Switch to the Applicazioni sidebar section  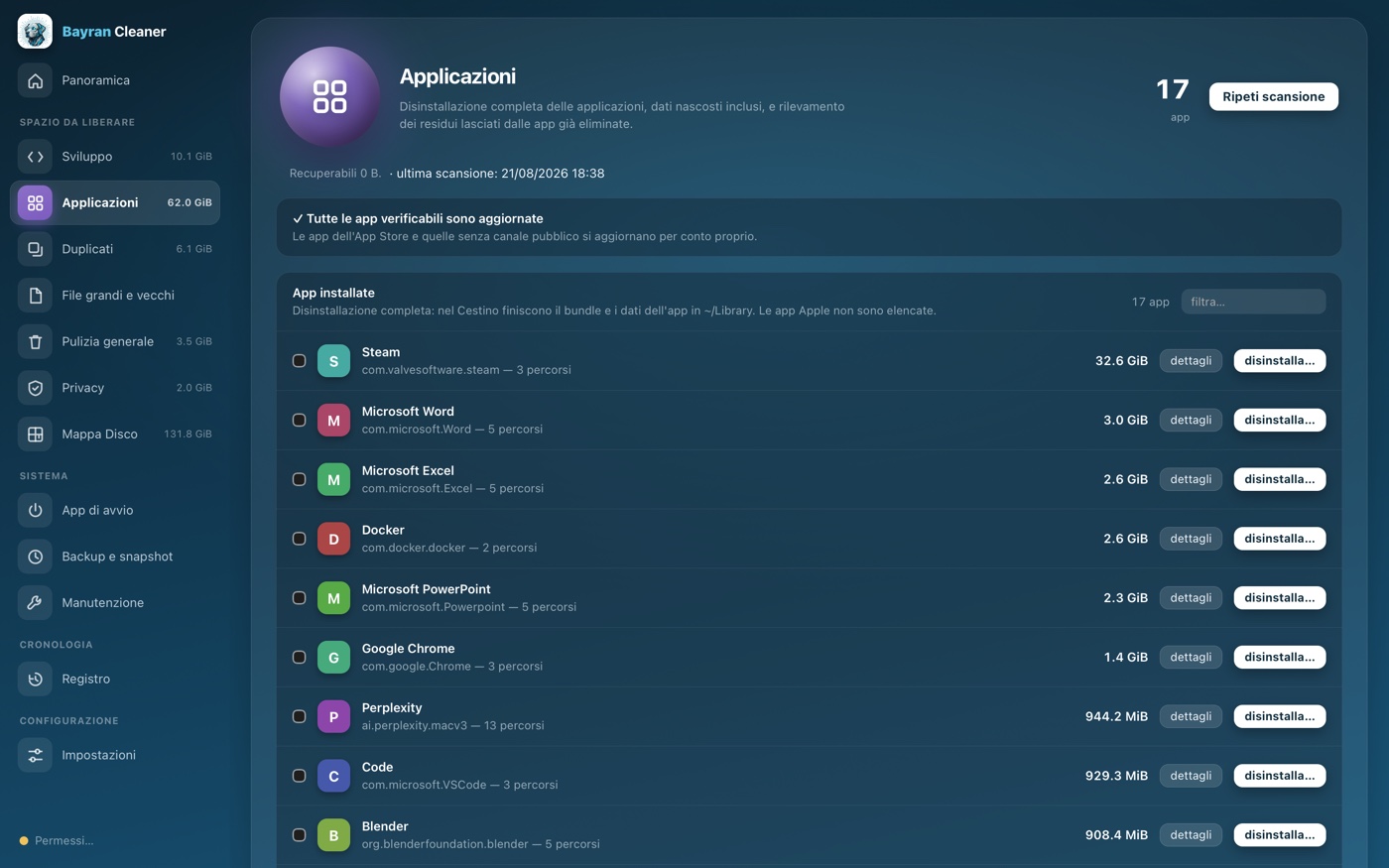115,202
